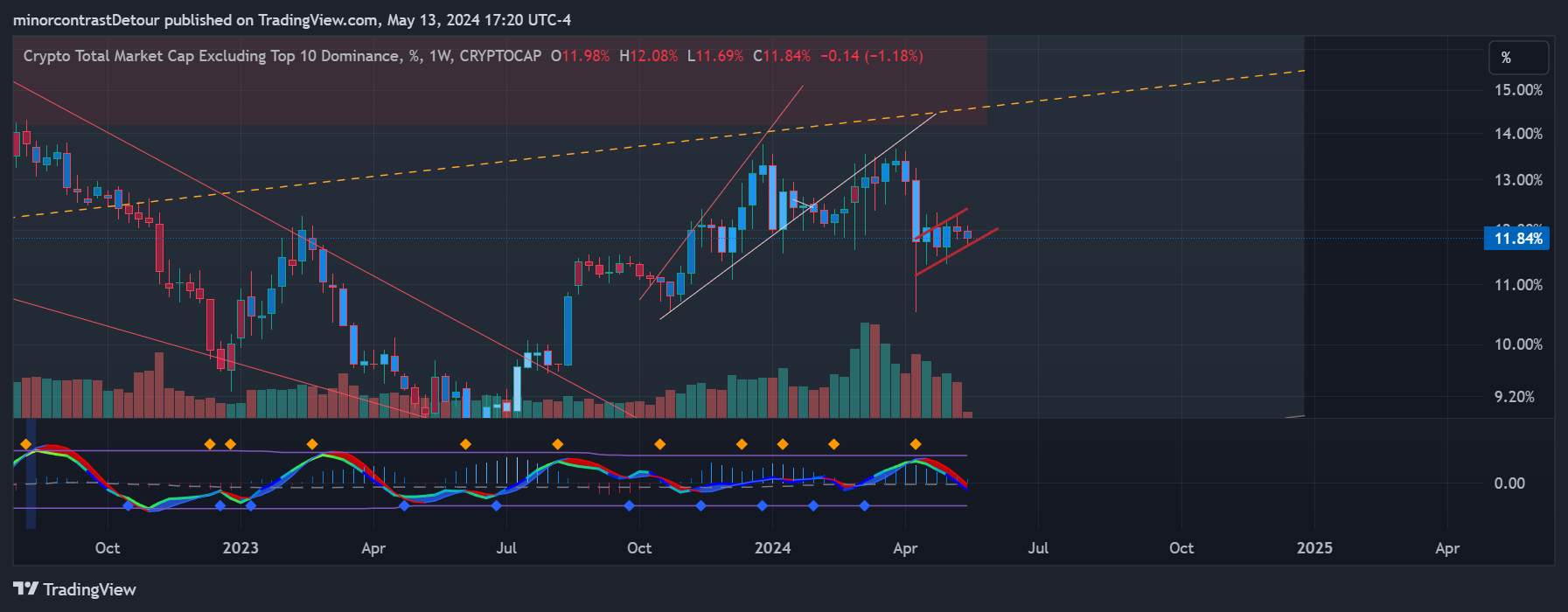The height and width of the screenshot is (612, 1568).
Task: Click the 15.00% price axis label
Action: (x=1518, y=90)
